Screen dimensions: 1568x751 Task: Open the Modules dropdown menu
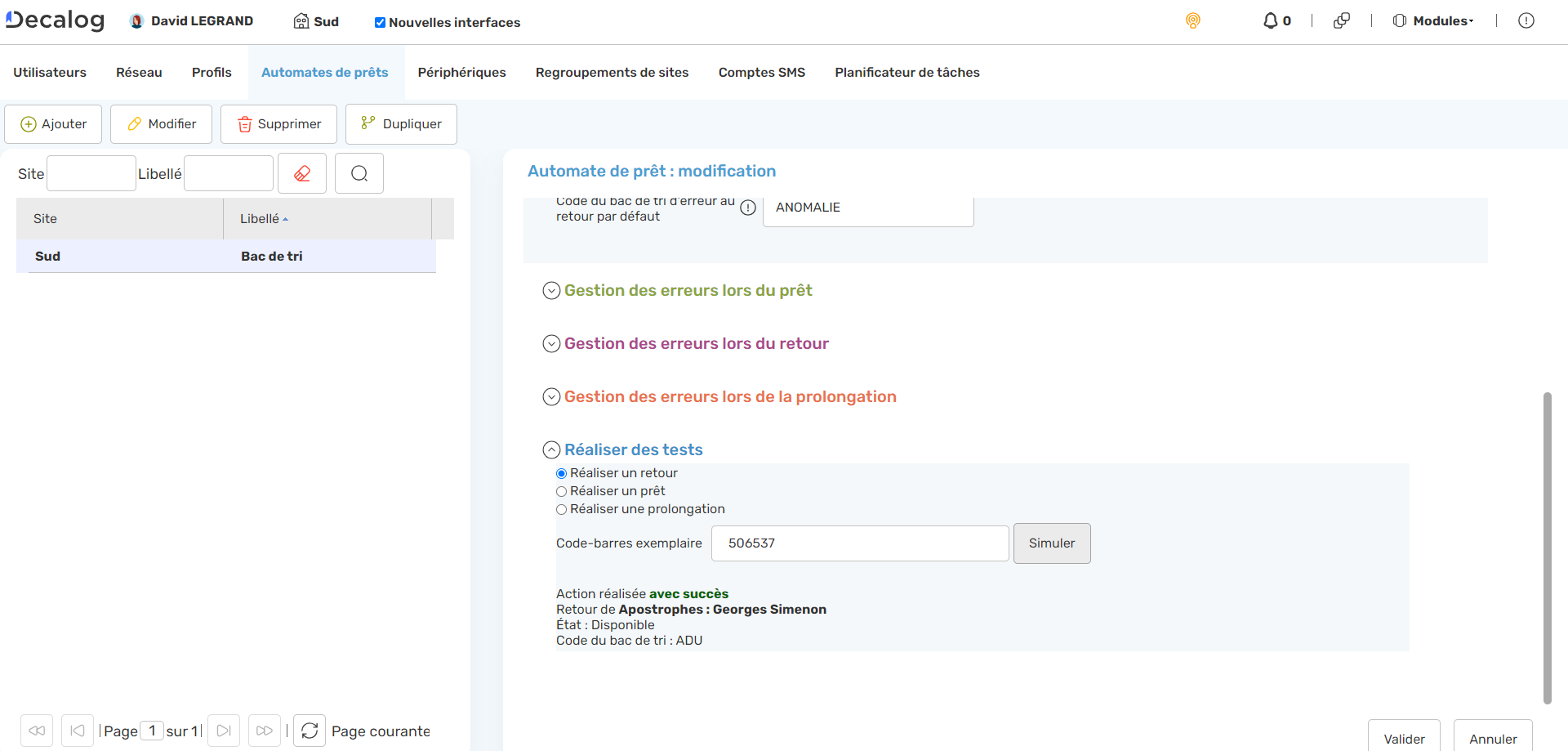pyautogui.click(x=1433, y=21)
